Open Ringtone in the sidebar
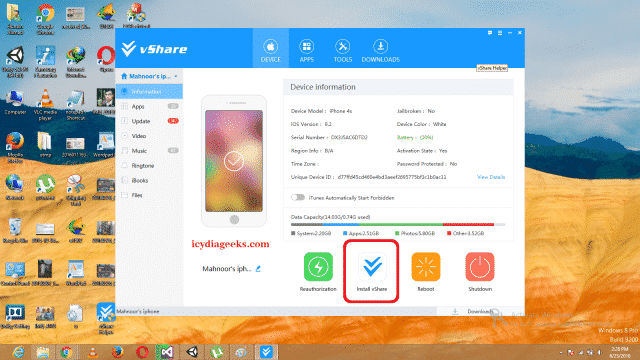Screen dimensions: 640x360 pyautogui.click(x=149, y=165)
